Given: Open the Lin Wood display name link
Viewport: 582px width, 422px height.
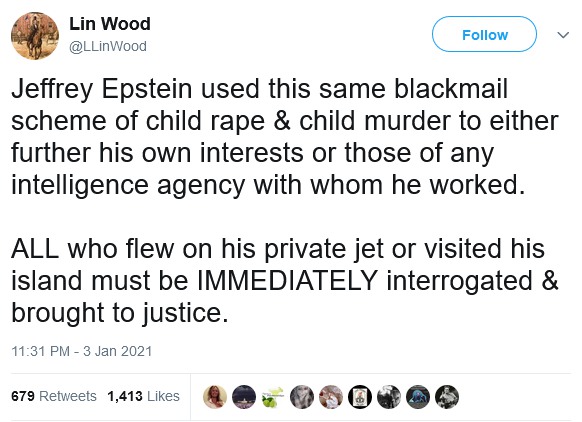Looking at the screenshot, I should [110, 24].
